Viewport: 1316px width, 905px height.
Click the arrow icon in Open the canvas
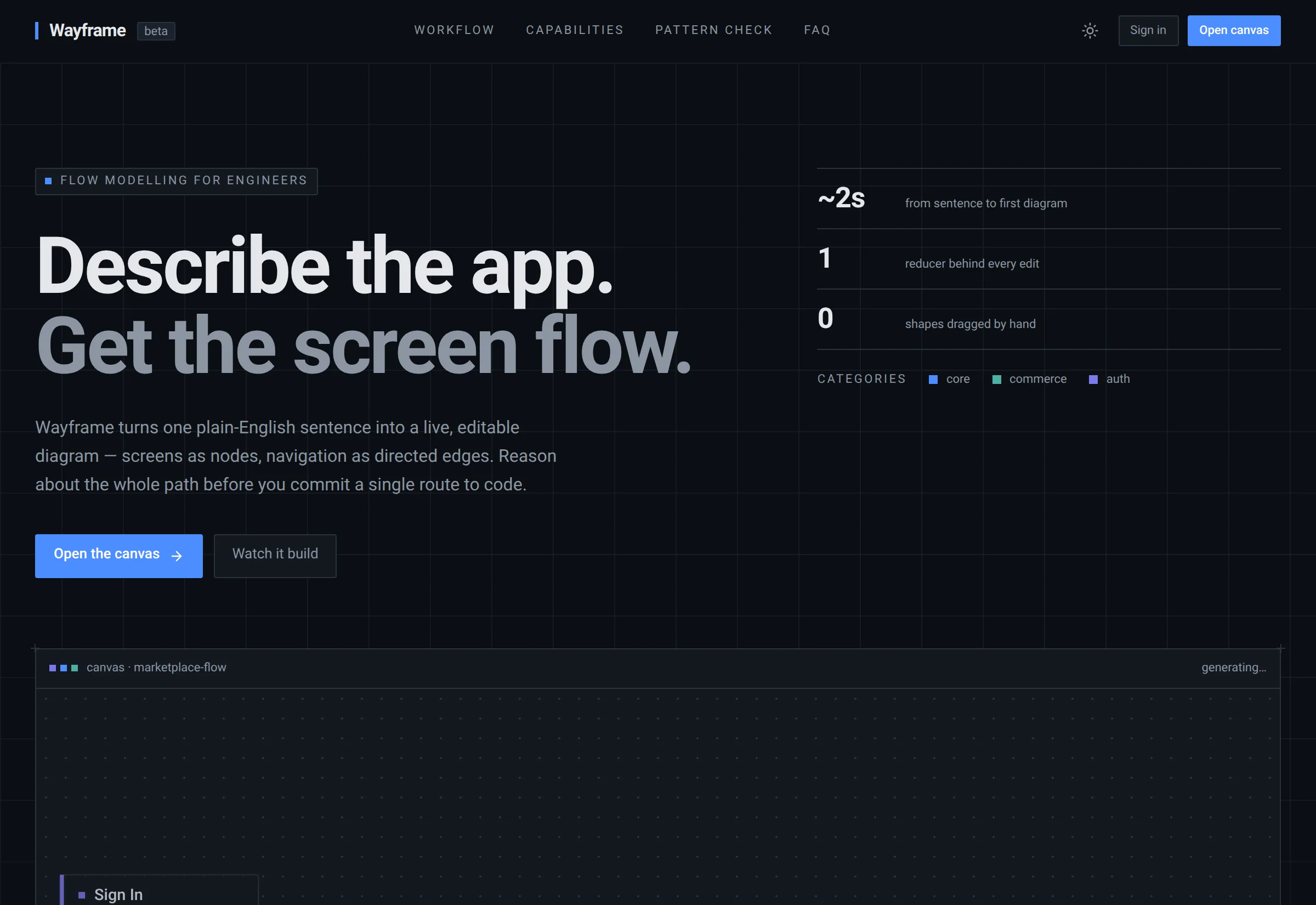177,556
